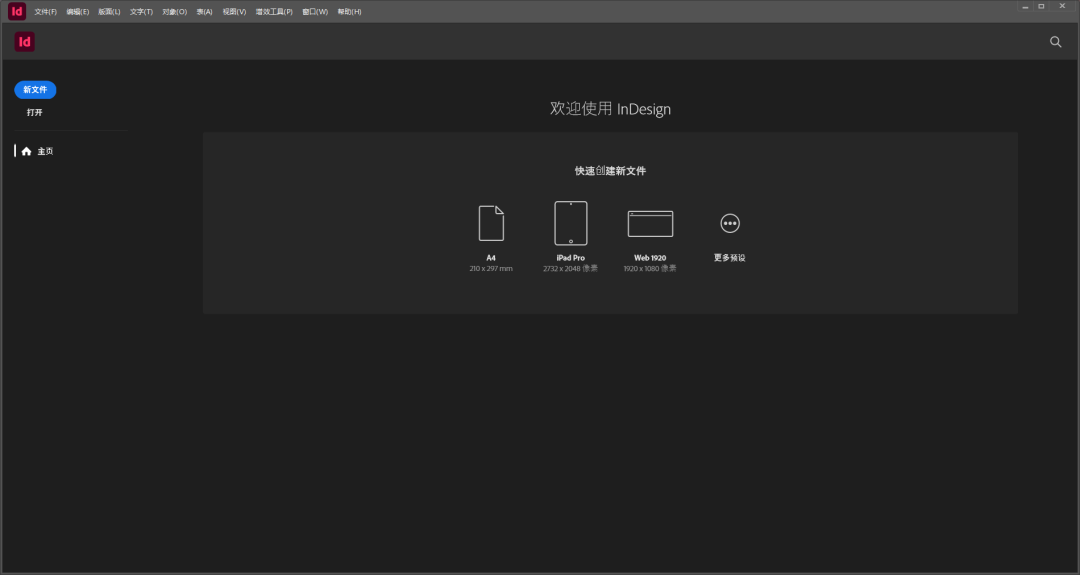
Task: Open 更多预设 via the three-dot icon
Action: coord(730,223)
